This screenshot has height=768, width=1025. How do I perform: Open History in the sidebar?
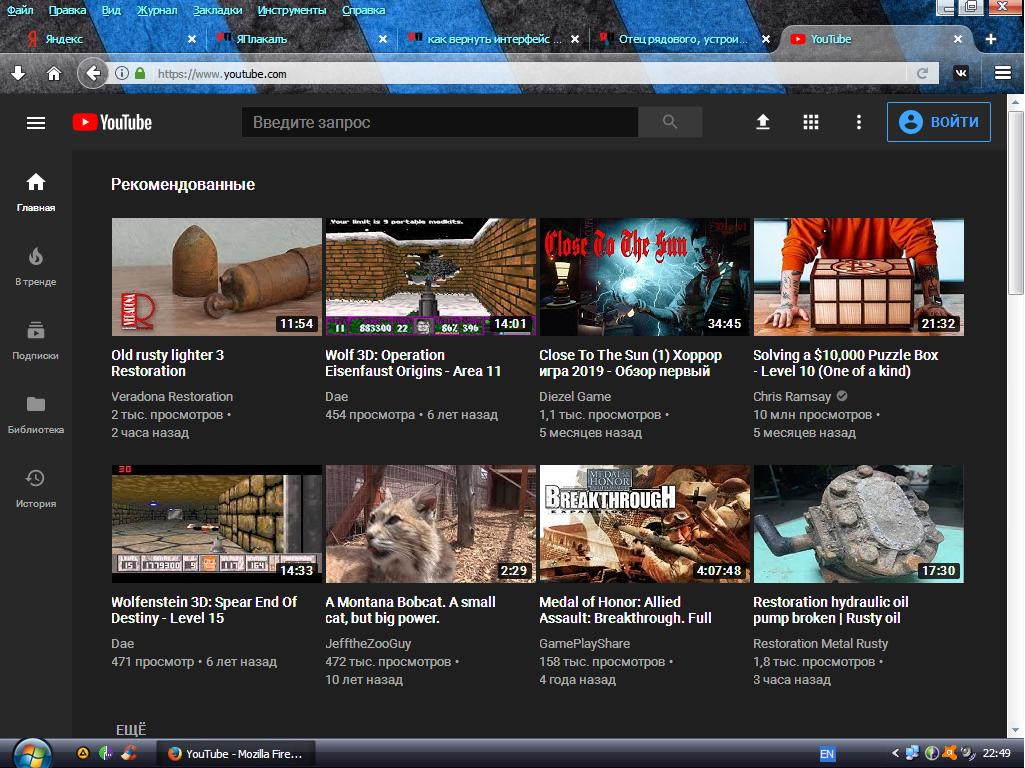pyautogui.click(x=36, y=488)
